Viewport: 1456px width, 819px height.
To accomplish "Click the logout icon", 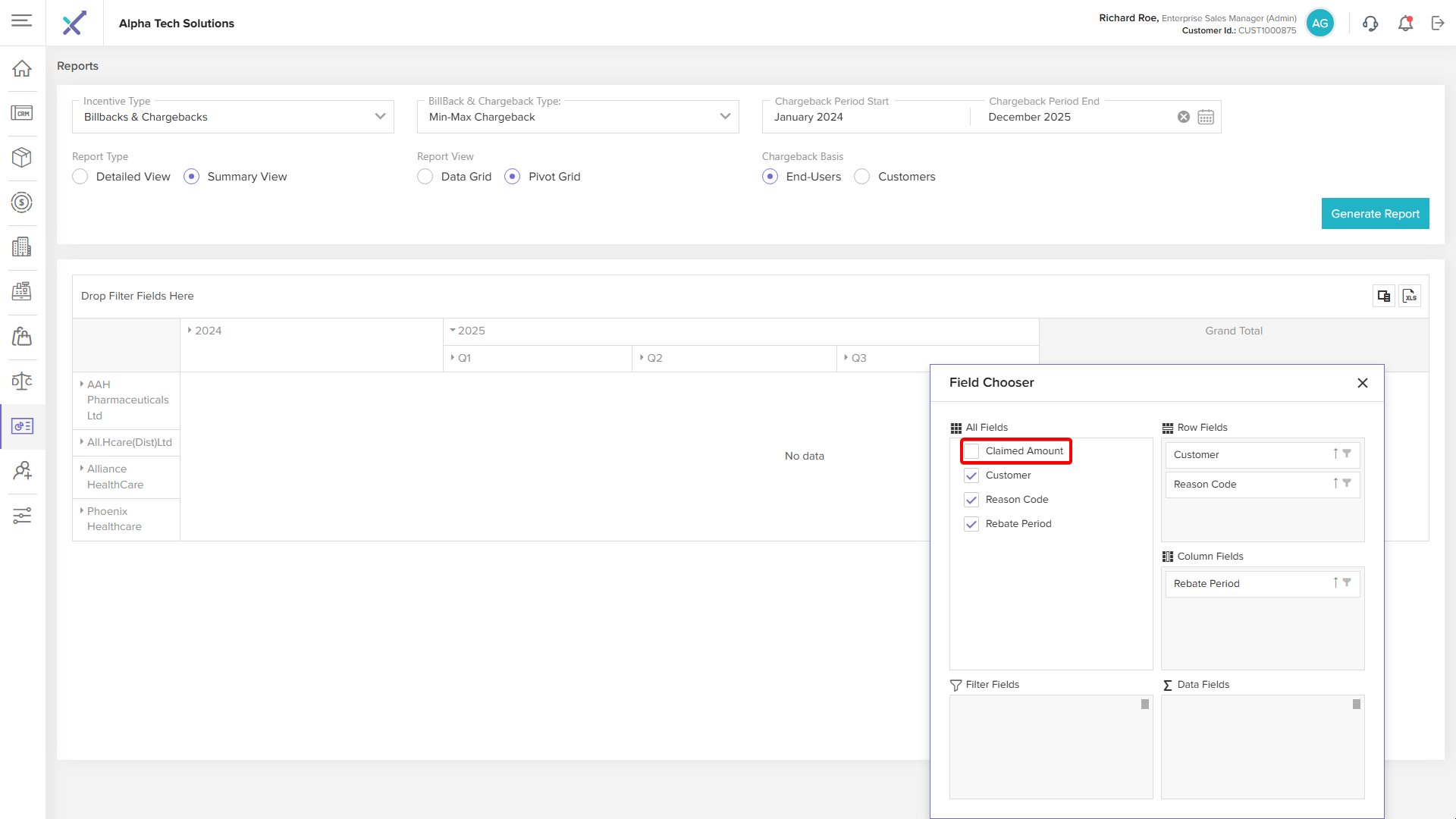I will (x=1438, y=24).
